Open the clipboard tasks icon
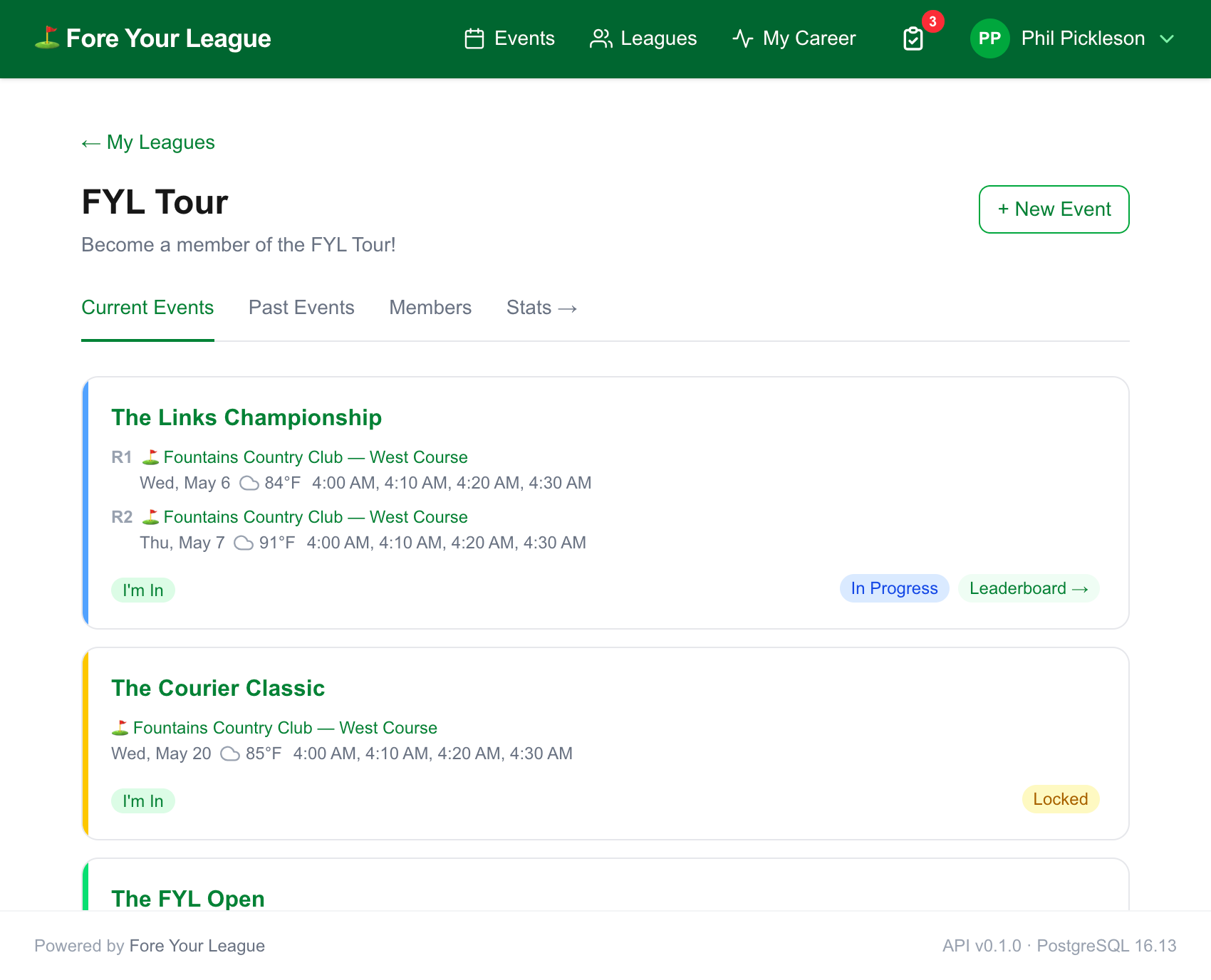The width and height of the screenshot is (1211, 980). pyautogui.click(x=913, y=38)
